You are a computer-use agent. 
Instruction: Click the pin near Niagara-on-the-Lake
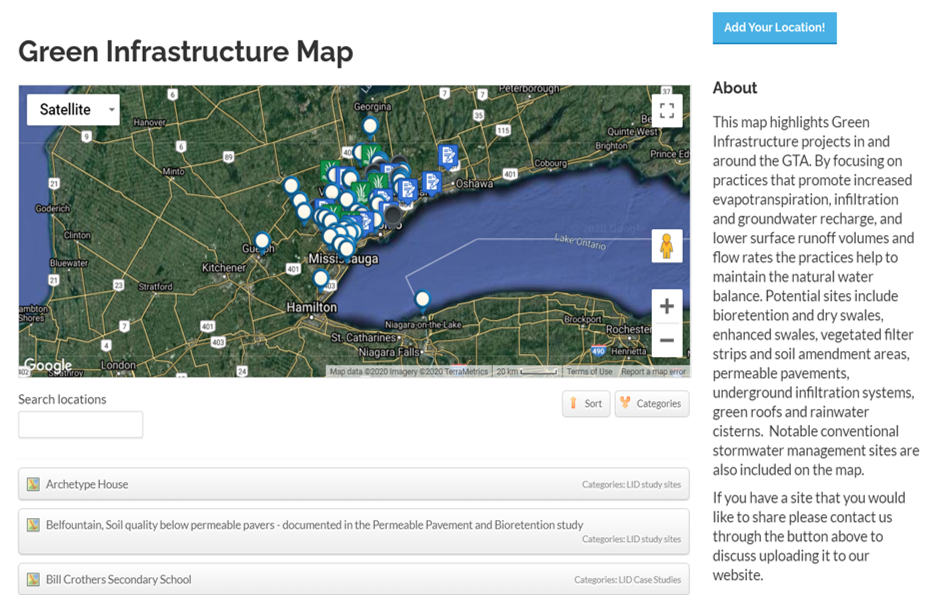422,299
